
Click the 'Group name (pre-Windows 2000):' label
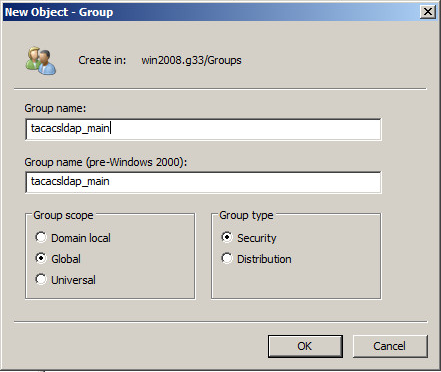[x=106, y=162]
